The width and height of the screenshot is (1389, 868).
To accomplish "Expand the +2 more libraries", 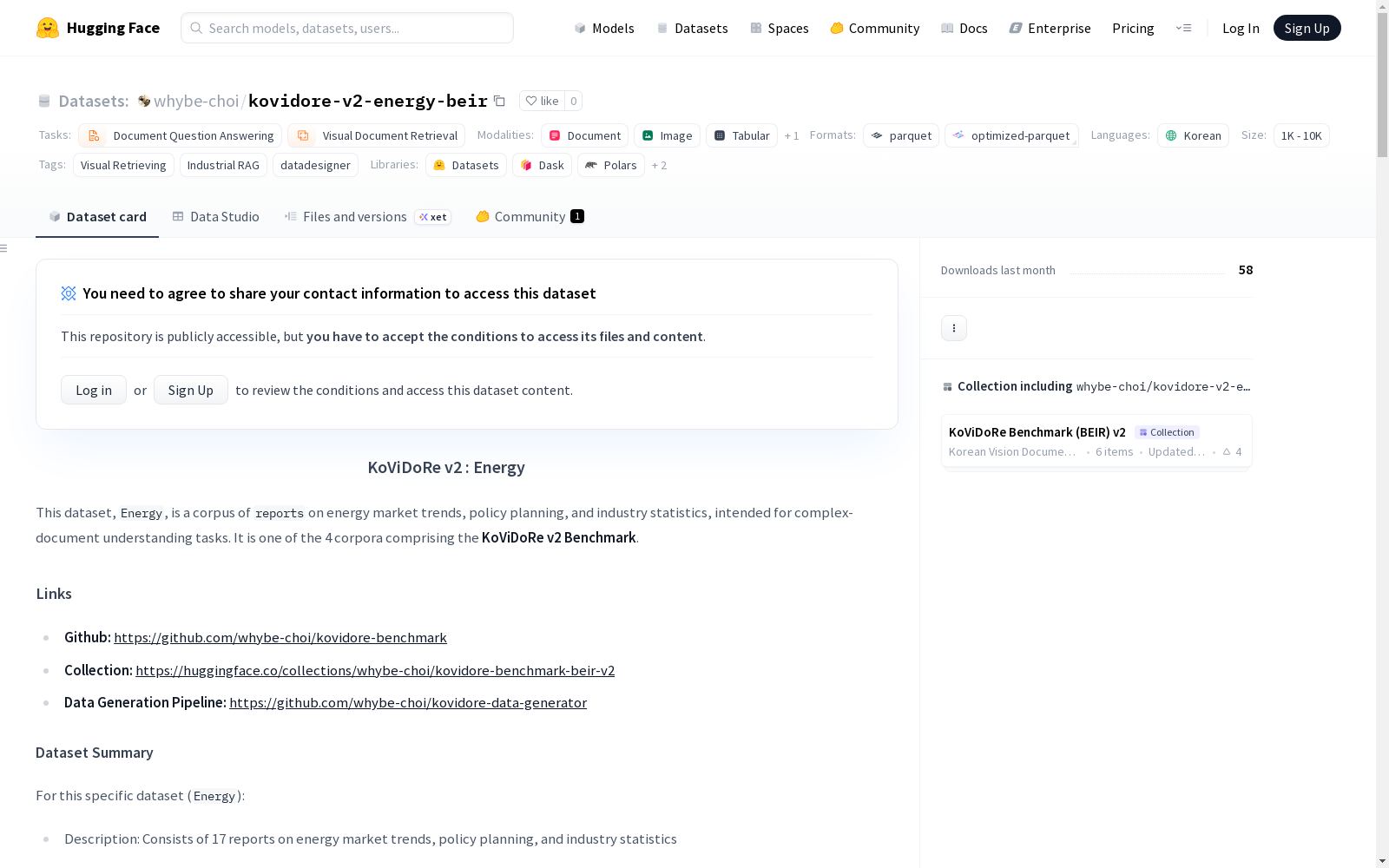I will point(659,165).
